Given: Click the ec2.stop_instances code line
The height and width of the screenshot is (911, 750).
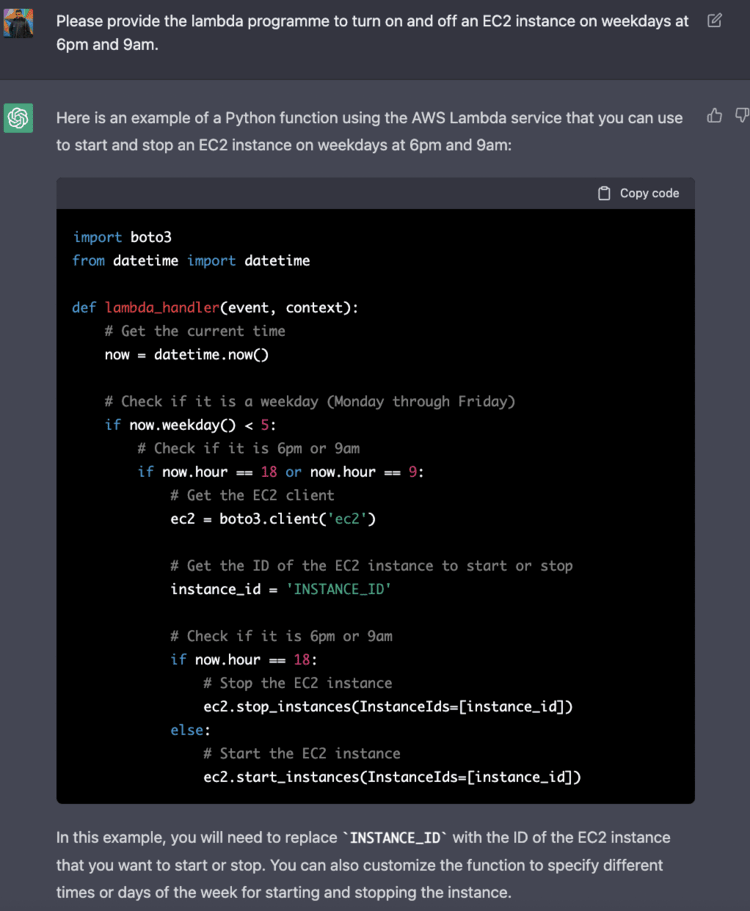Looking at the screenshot, I should point(388,706).
